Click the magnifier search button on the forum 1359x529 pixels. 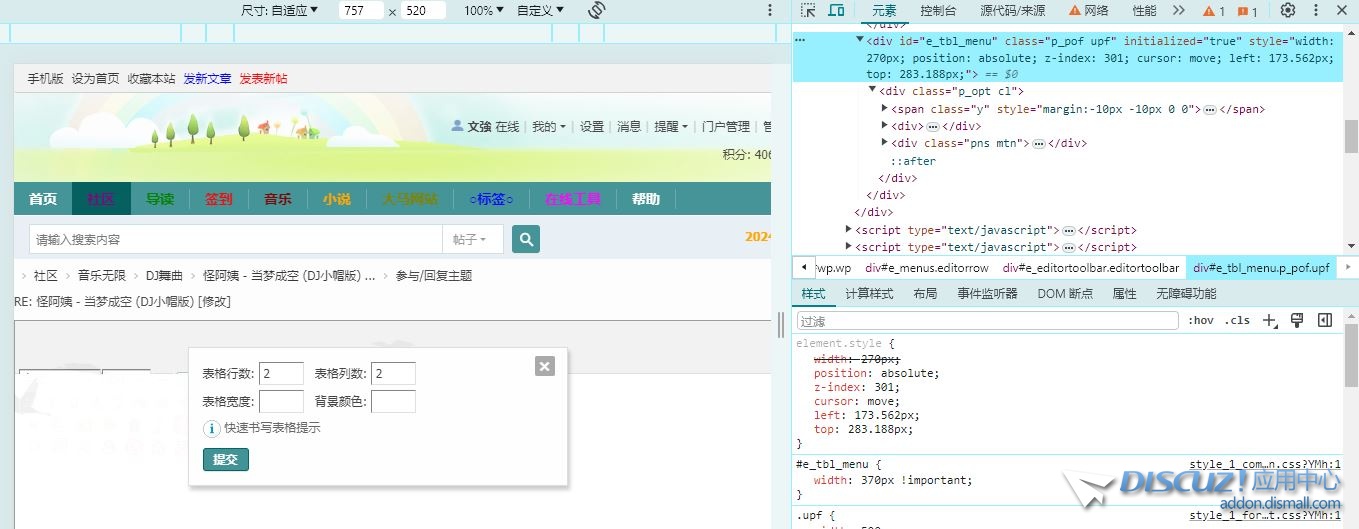click(x=526, y=239)
